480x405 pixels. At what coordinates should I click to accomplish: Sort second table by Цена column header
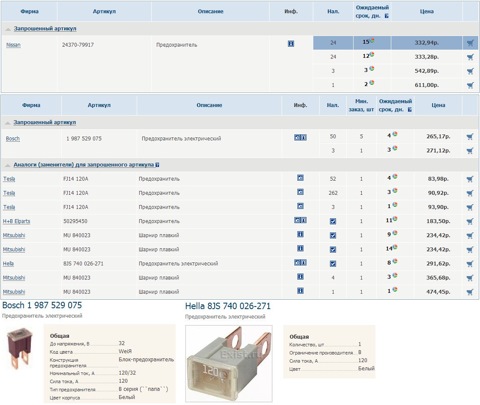pyautogui.click(x=438, y=105)
